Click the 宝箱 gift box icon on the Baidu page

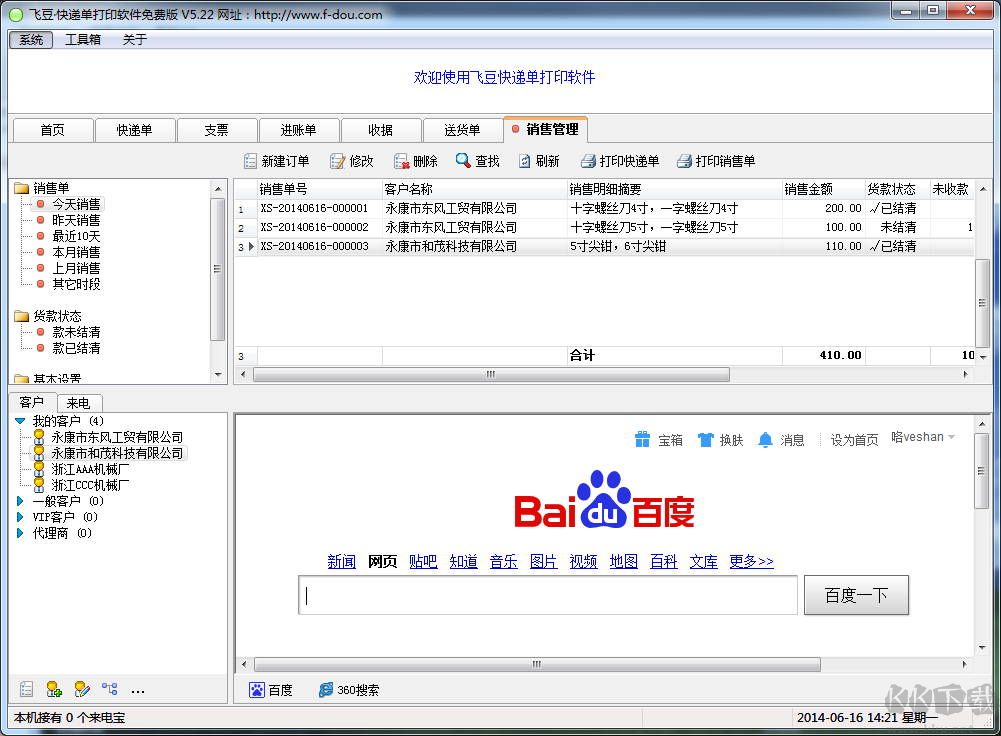[642, 440]
